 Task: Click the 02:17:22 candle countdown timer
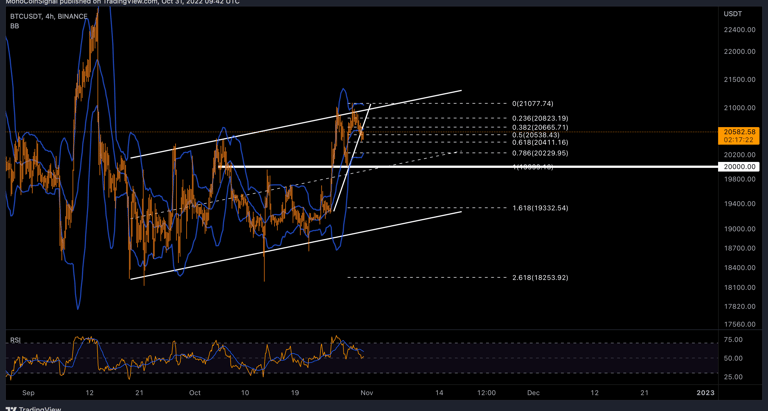pyautogui.click(x=738, y=140)
